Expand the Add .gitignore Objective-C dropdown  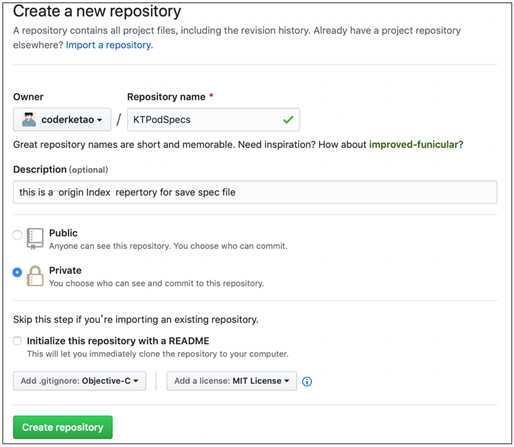click(x=80, y=381)
